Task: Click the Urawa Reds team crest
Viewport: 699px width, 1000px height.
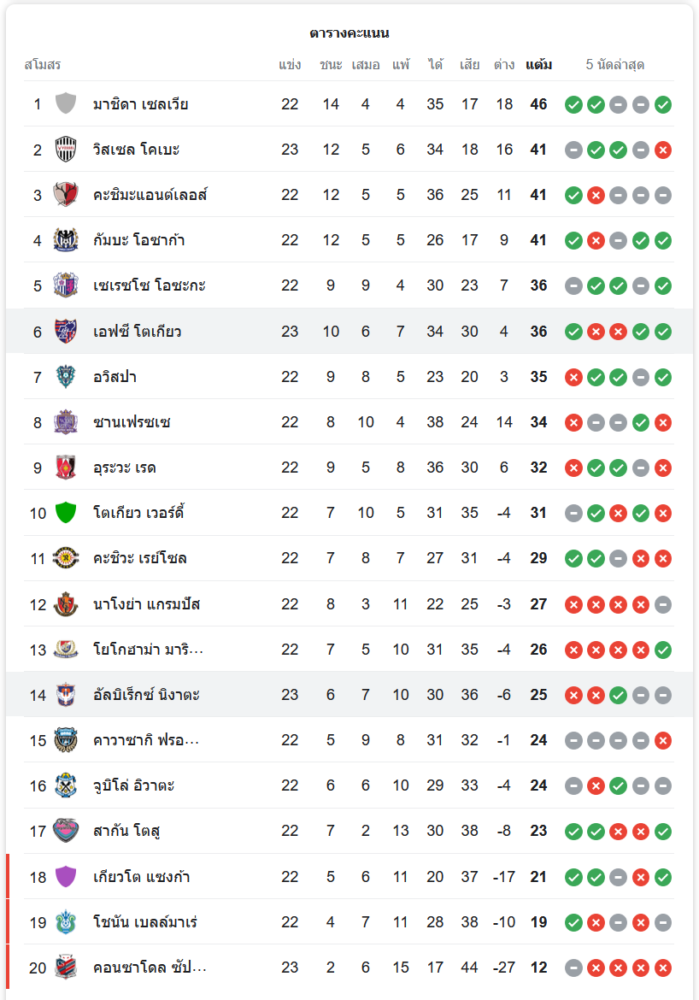Action: [x=66, y=467]
